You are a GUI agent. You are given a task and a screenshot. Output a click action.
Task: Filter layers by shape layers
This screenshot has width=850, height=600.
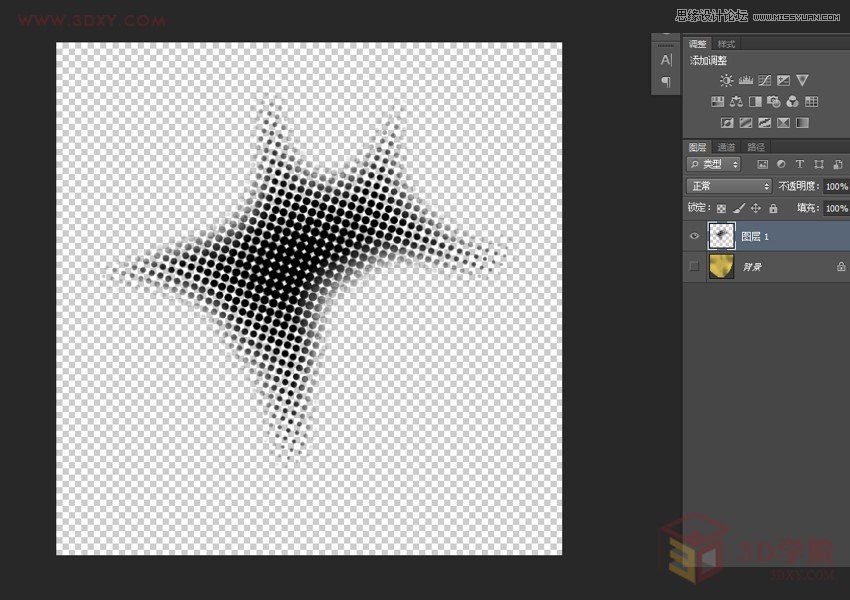pos(819,164)
